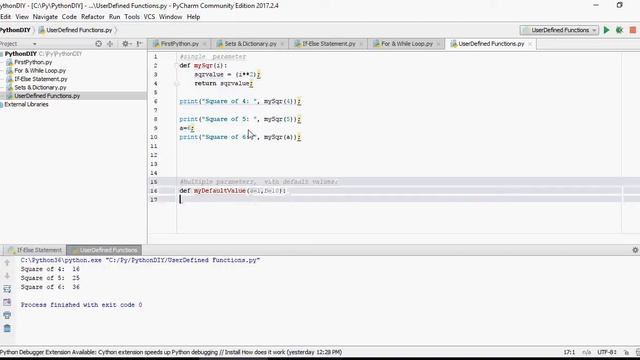Open the Navigate menu
Viewport: 640px width, 360px height.
(x=45, y=17)
